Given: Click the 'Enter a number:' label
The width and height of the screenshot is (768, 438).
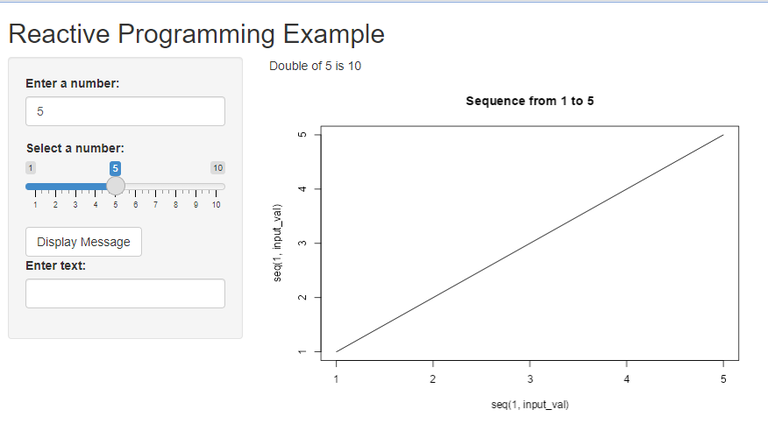Looking at the screenshot, I should (73, 83).
